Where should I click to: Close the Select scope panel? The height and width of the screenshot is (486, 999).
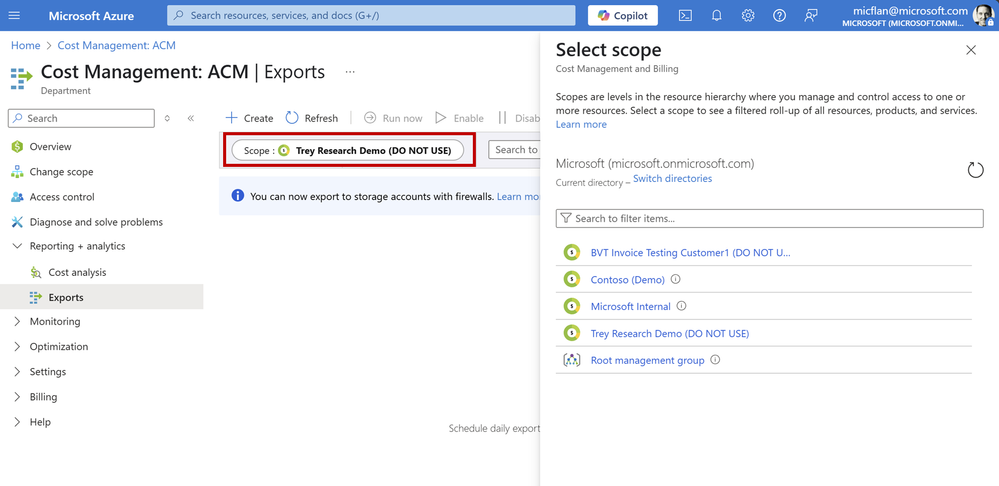971,50
